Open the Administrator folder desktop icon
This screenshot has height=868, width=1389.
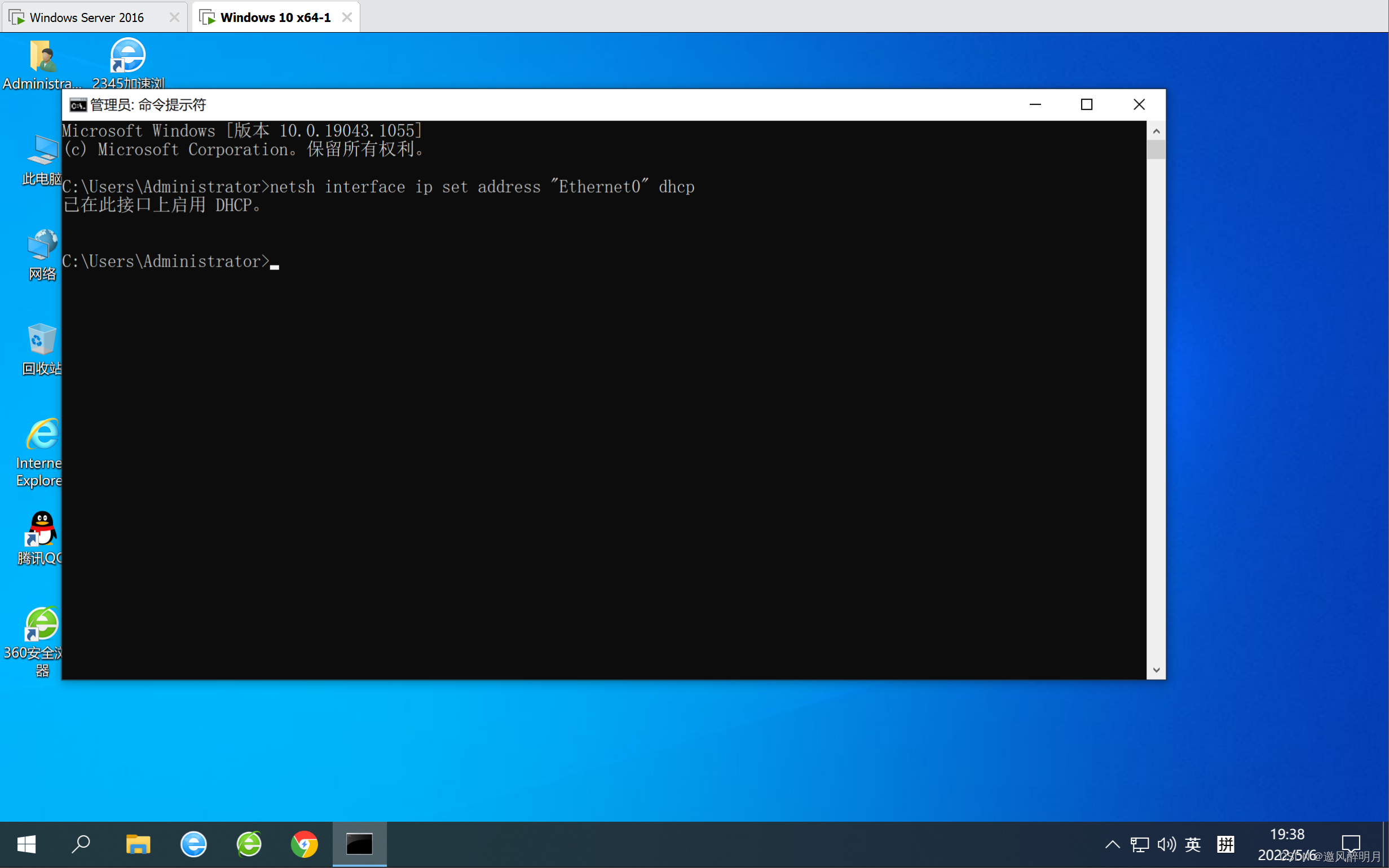(x=41, y=65)
